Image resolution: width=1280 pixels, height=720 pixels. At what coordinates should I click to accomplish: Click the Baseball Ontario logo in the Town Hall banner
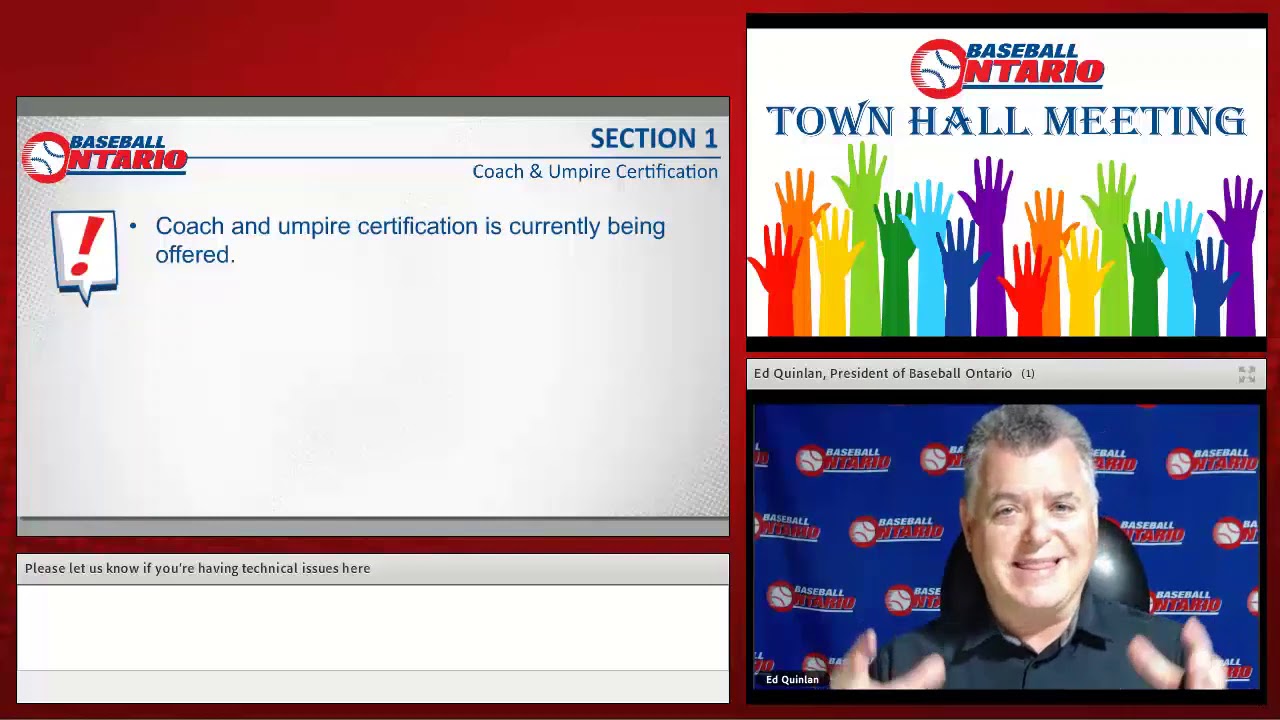click(1007, 68)
